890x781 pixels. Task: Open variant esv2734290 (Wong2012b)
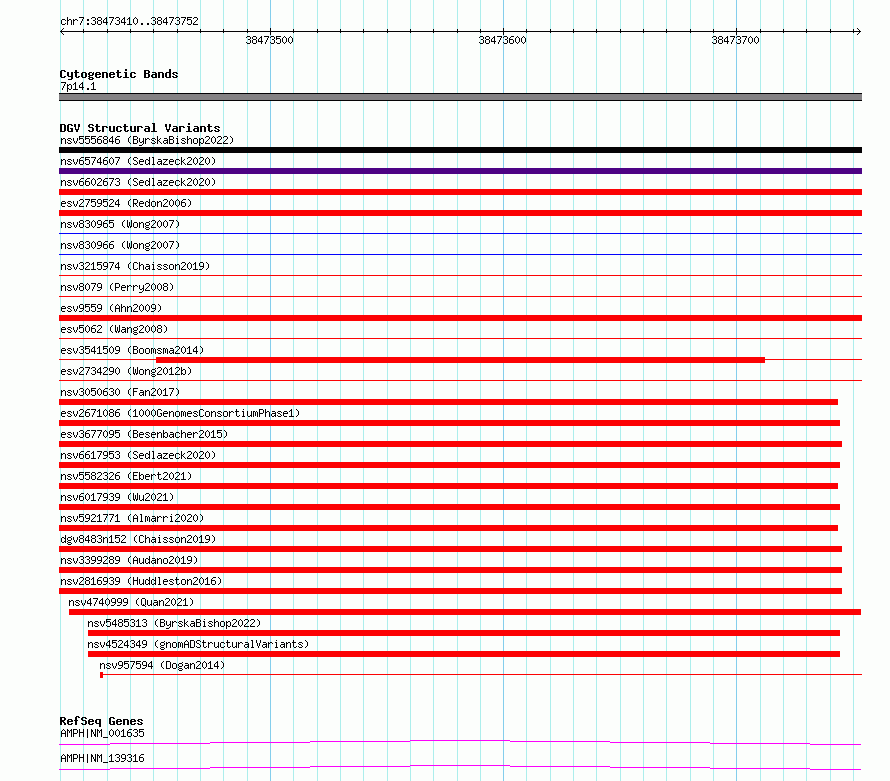point(126,371)
